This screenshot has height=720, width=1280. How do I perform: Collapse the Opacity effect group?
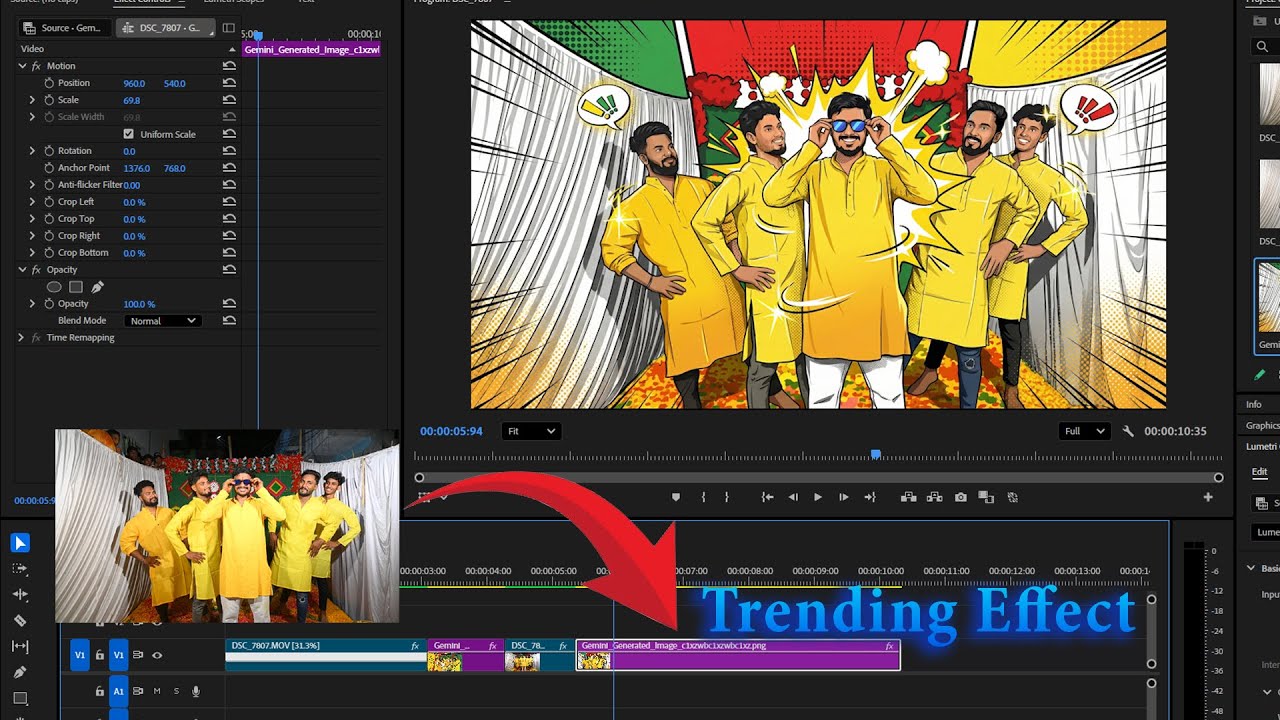tap(22, 270)
